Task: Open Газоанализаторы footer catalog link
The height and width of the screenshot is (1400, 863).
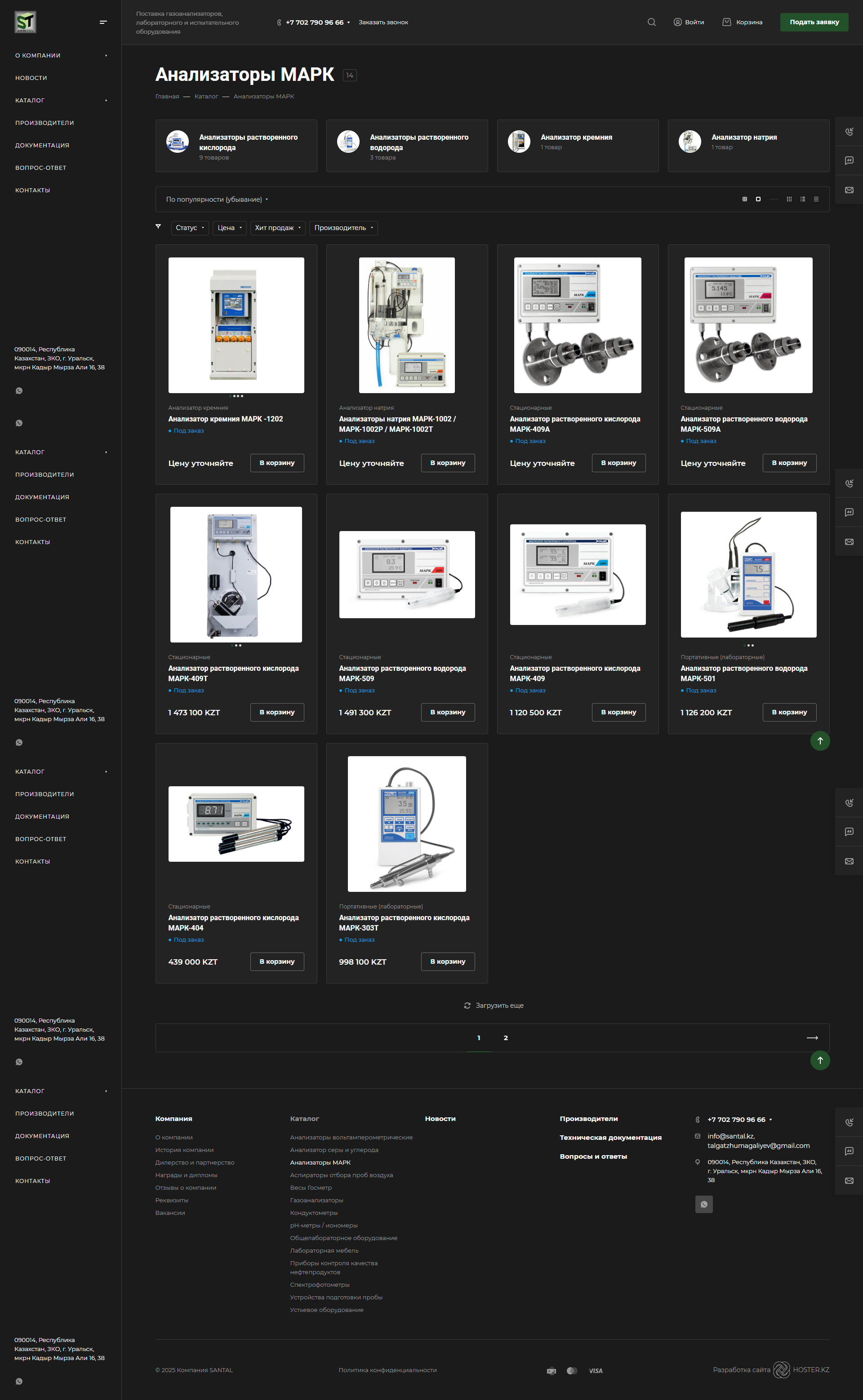Action: 317,1200
